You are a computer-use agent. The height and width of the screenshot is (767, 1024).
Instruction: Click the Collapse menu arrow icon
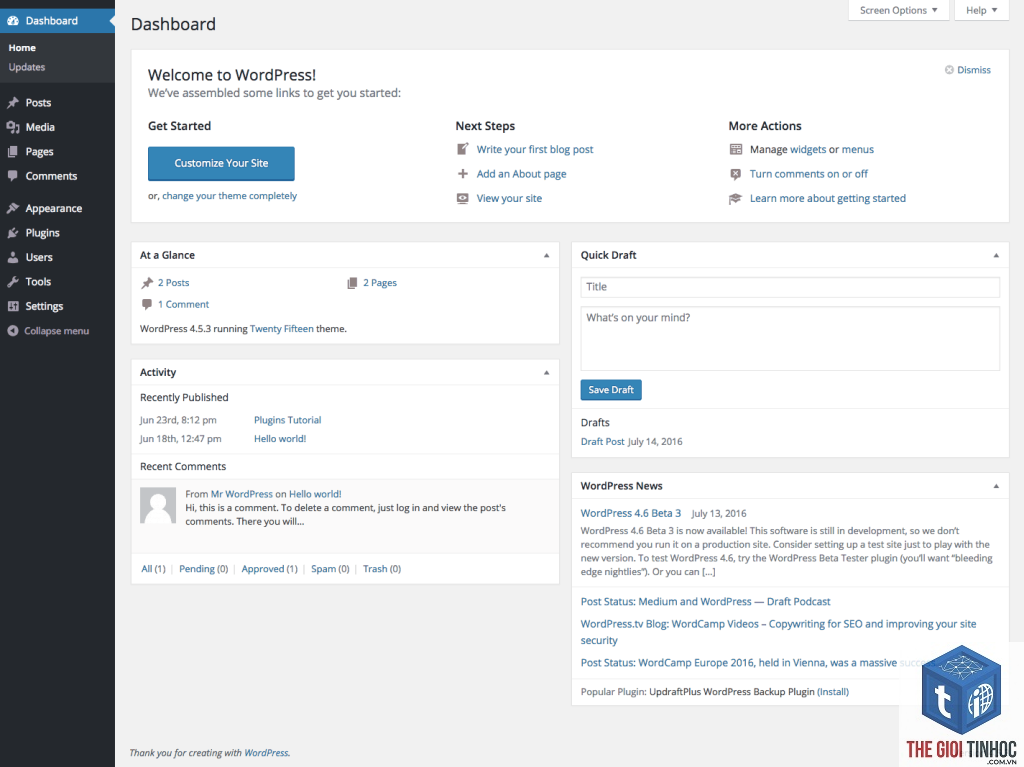click(12, 331)
